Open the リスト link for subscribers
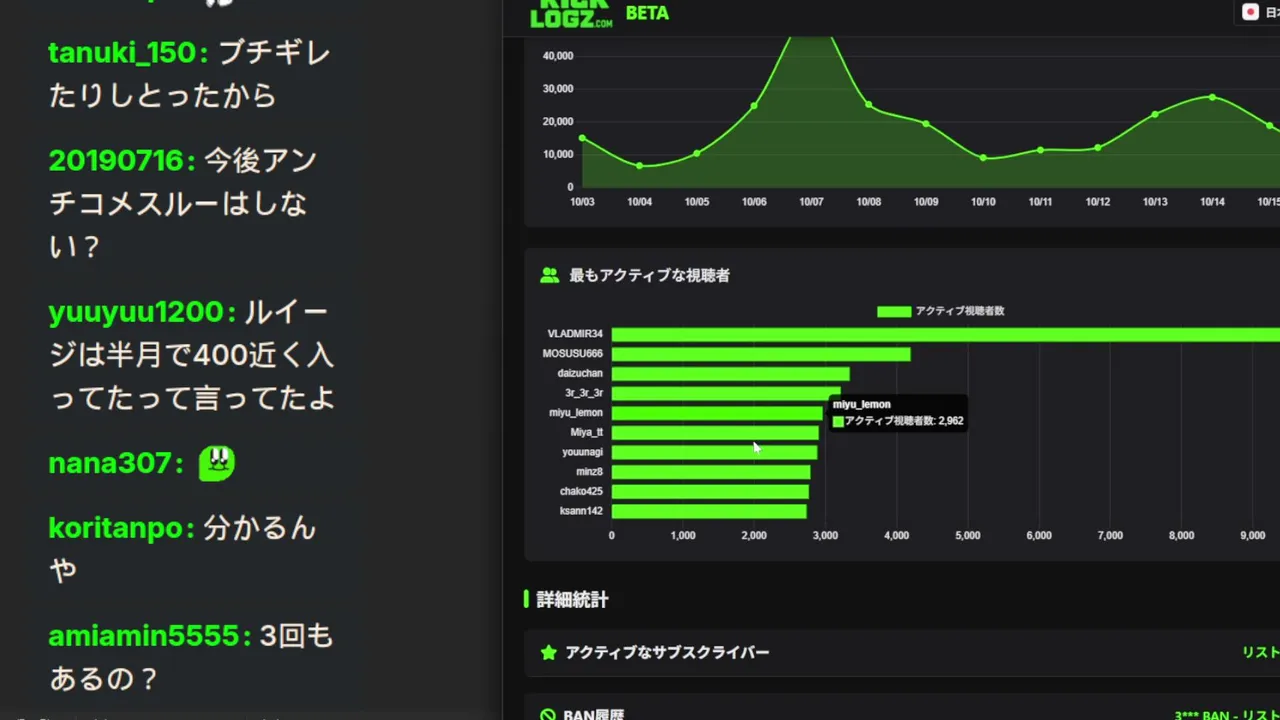The width and height of the screenshot is (1280, 720). pyautogui.click(x=1260, y=652)
